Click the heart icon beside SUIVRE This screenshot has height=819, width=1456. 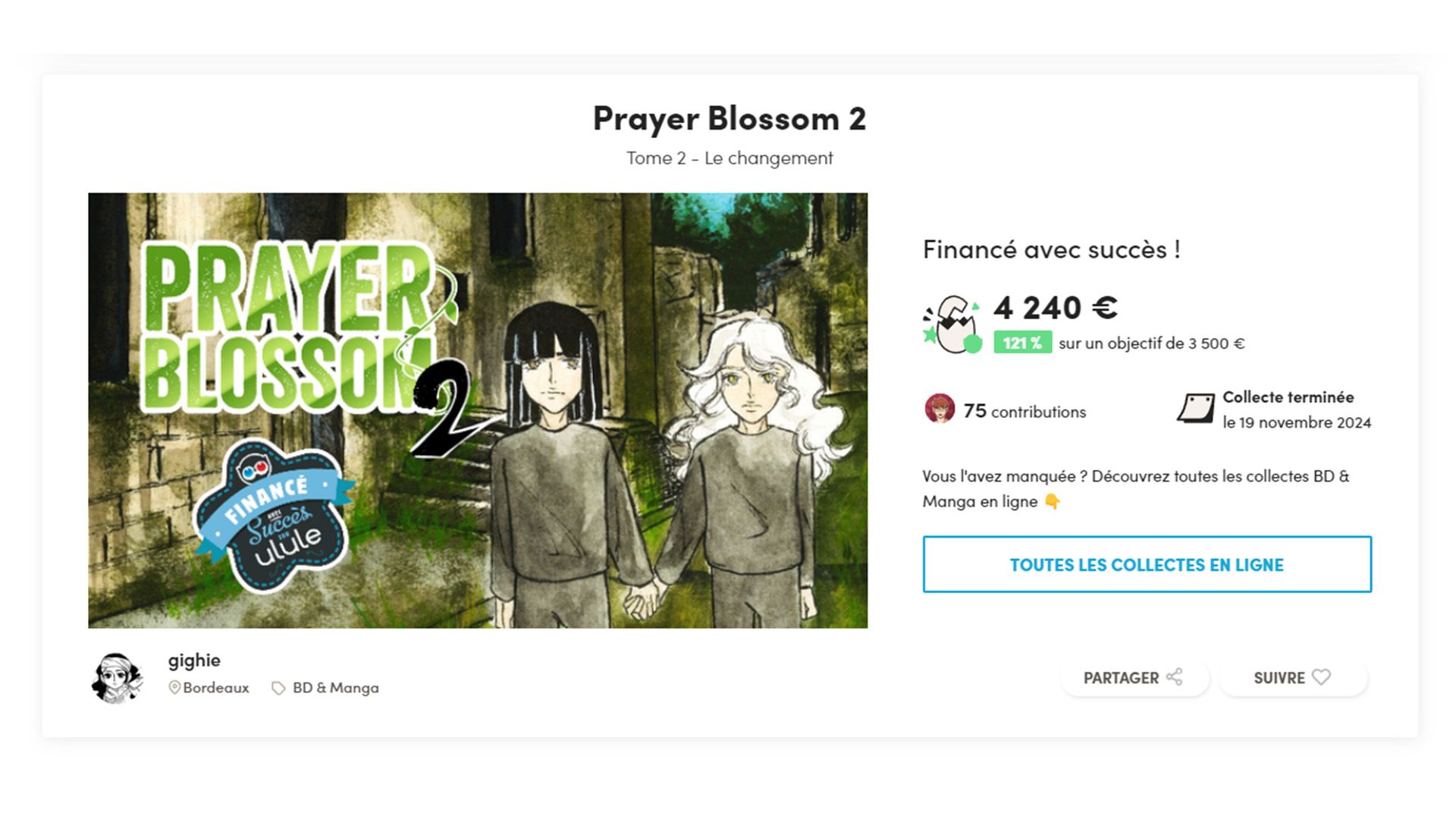1321,677
